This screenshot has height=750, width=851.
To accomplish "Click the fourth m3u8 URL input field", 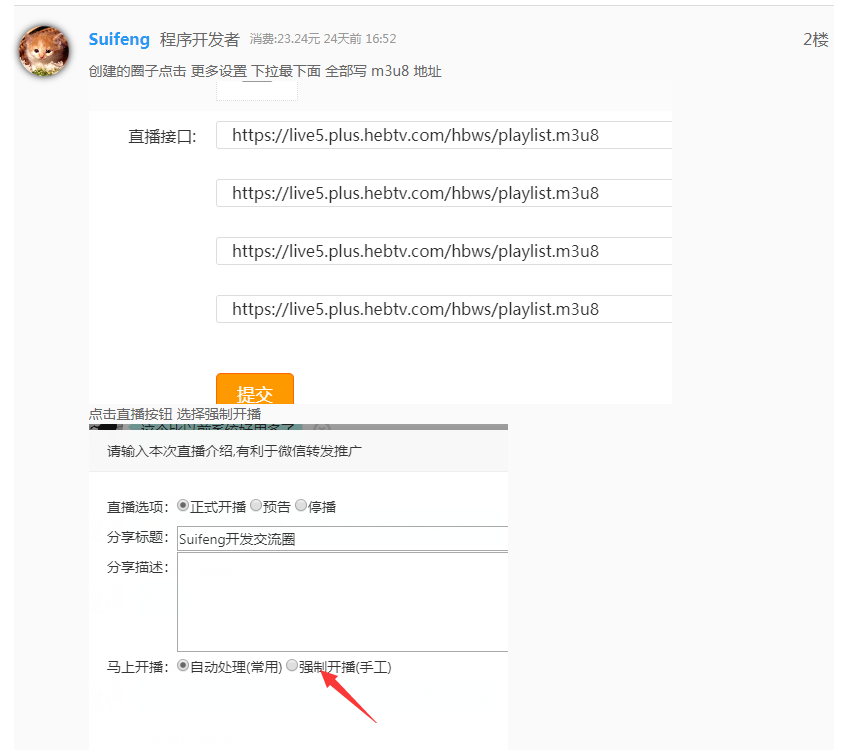I will tap(443, 309).
